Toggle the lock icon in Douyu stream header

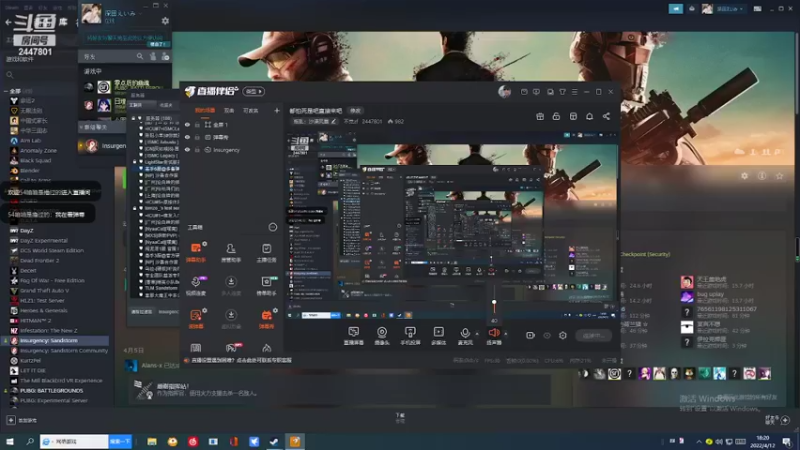pos(556,116)
